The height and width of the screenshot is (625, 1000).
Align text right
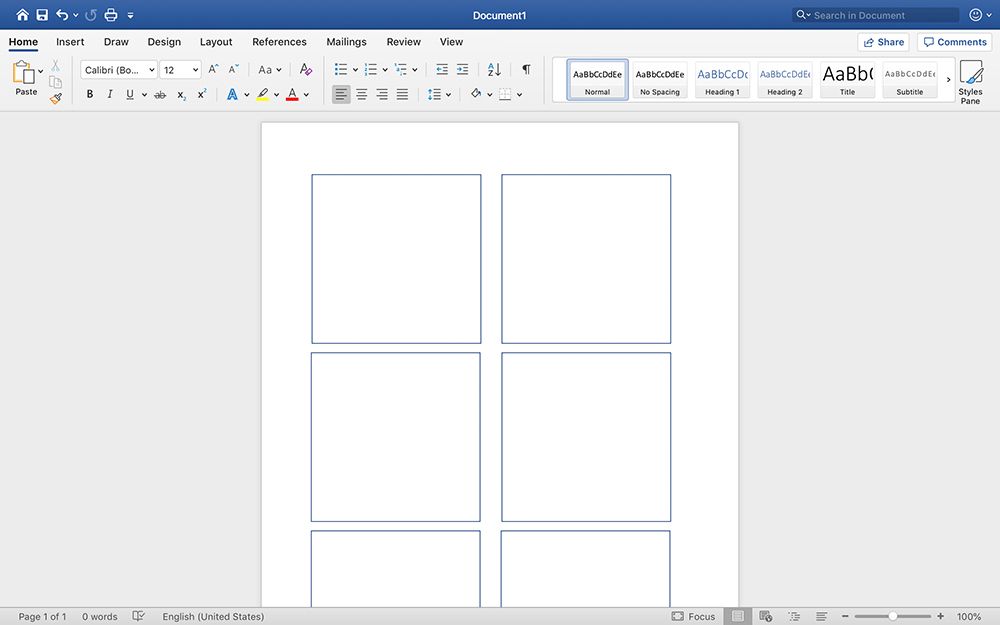point(382,94)
